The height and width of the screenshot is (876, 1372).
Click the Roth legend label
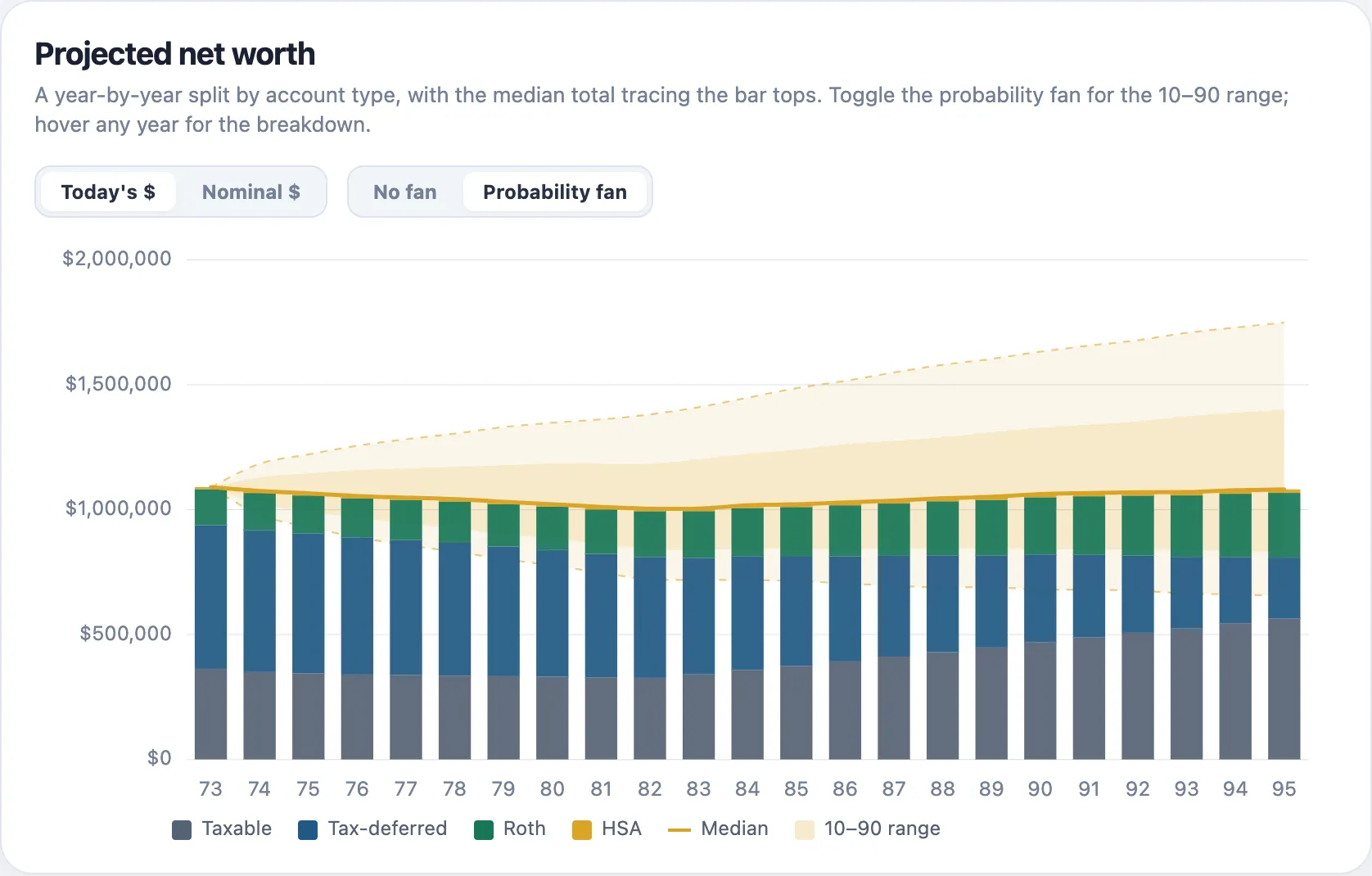pyautogui.click(x=525, y=829)
